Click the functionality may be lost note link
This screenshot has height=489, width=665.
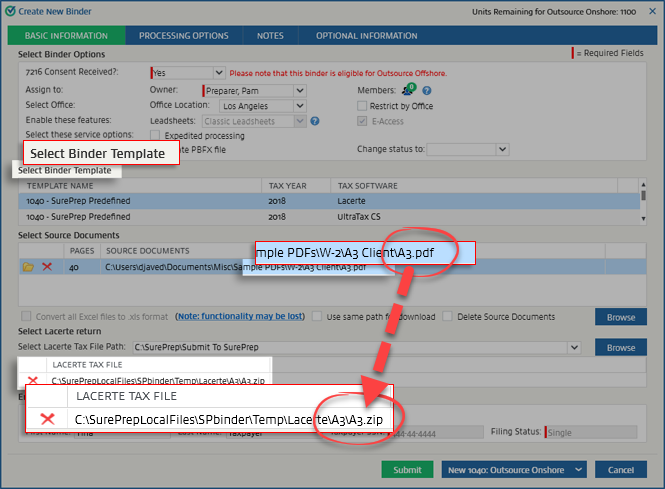pyautogui.click(x=240, y=317)
